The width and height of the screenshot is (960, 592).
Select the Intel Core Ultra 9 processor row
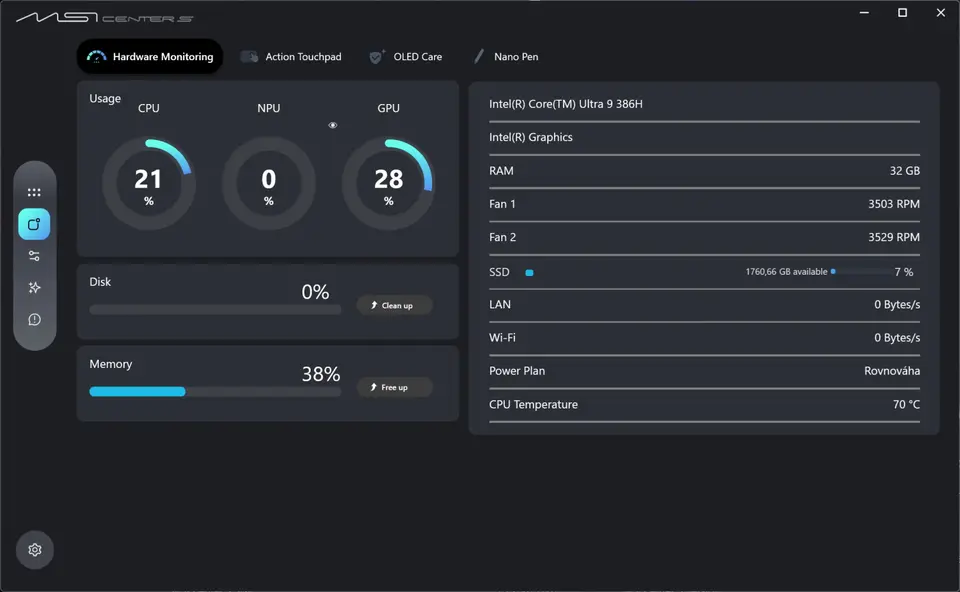click(704, 103)
